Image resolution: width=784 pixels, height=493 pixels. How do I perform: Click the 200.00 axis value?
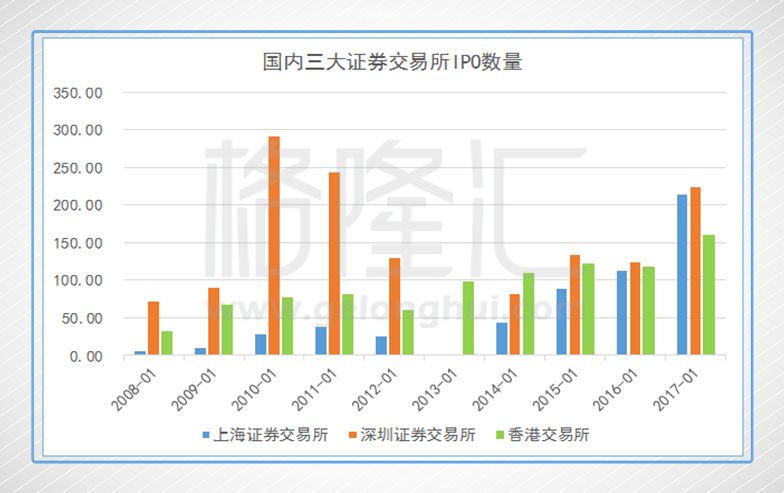click(78, 206)
